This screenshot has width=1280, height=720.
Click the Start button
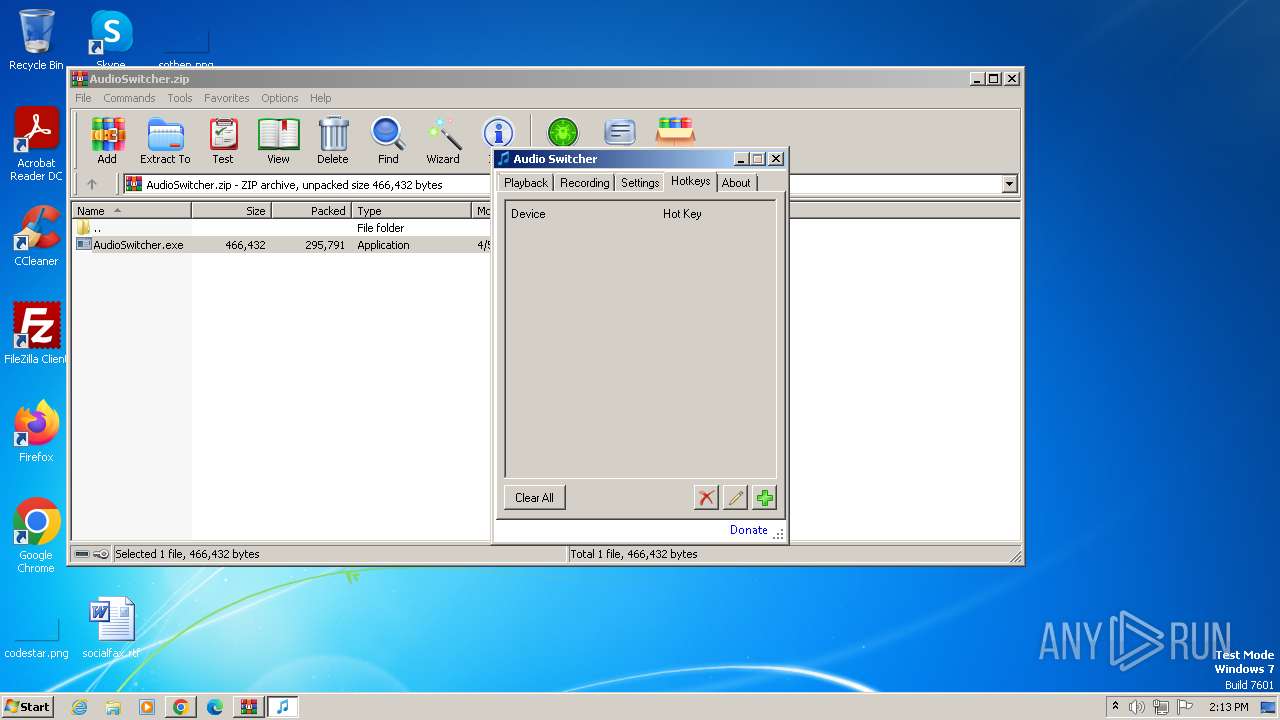[x=27, y=707]
